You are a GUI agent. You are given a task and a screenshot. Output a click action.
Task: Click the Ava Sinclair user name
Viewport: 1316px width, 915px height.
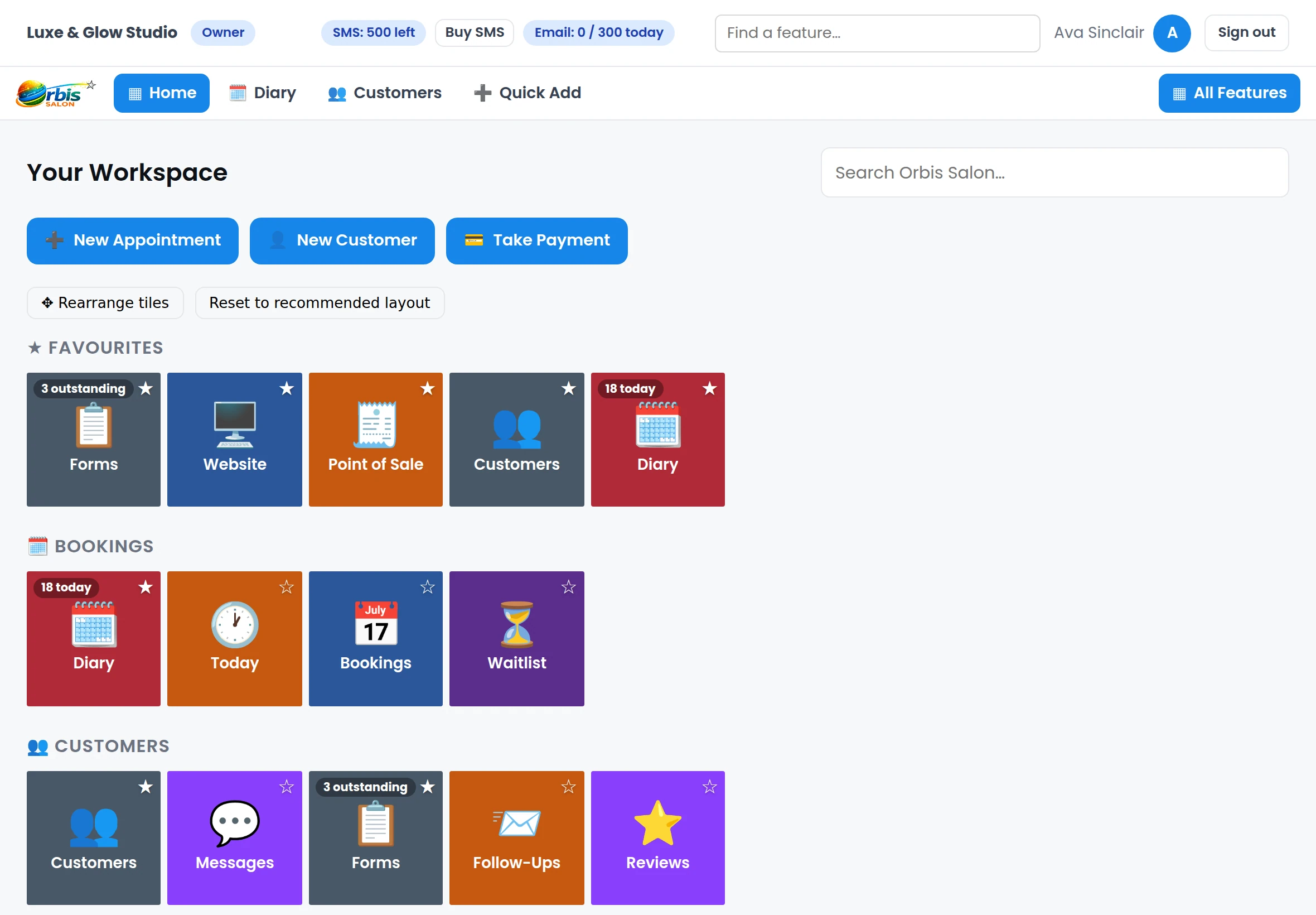(1099, 33)
